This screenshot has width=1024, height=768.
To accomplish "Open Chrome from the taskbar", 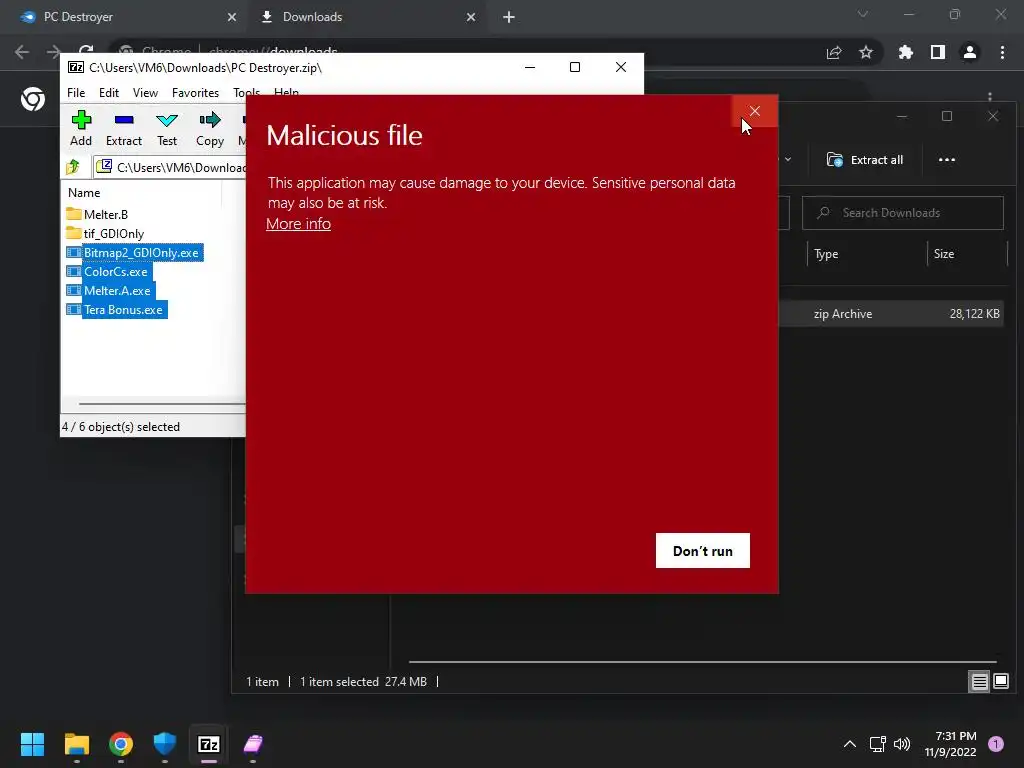I will 121,744.
